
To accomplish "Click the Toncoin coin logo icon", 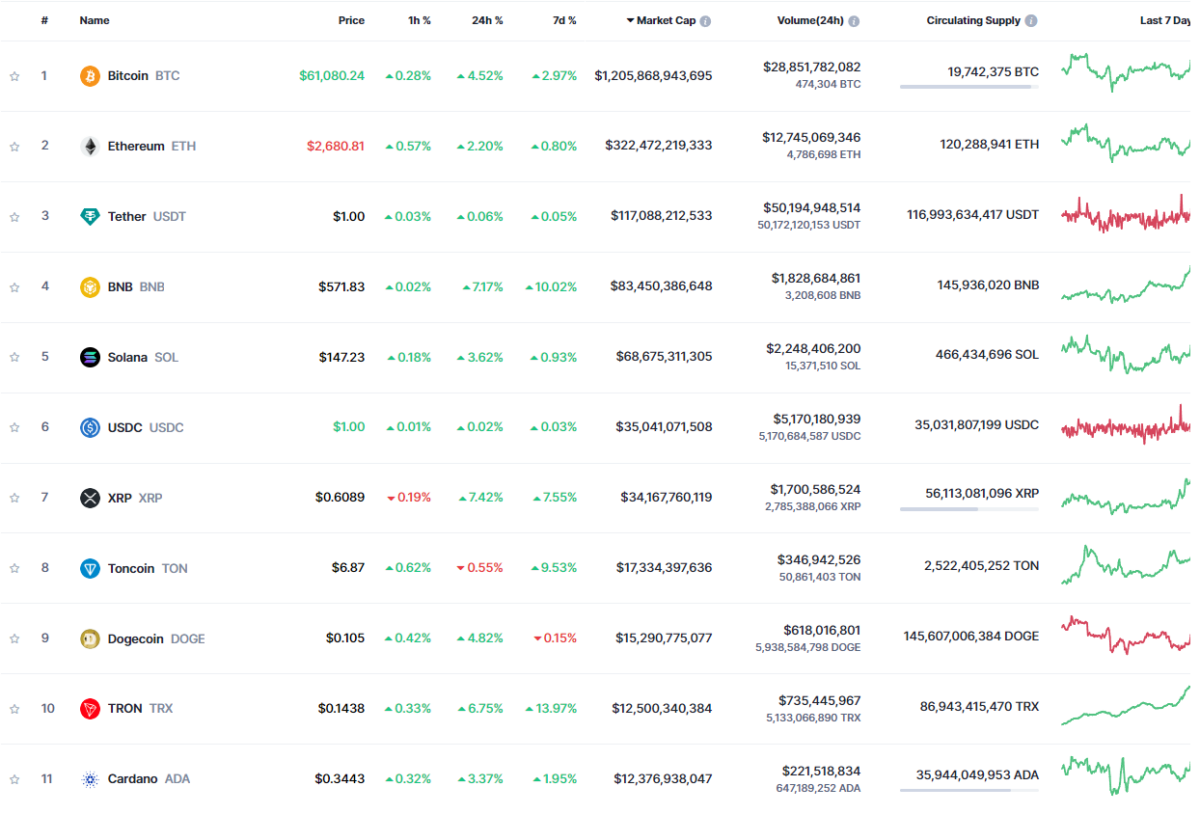I will (x=90, y=568).
